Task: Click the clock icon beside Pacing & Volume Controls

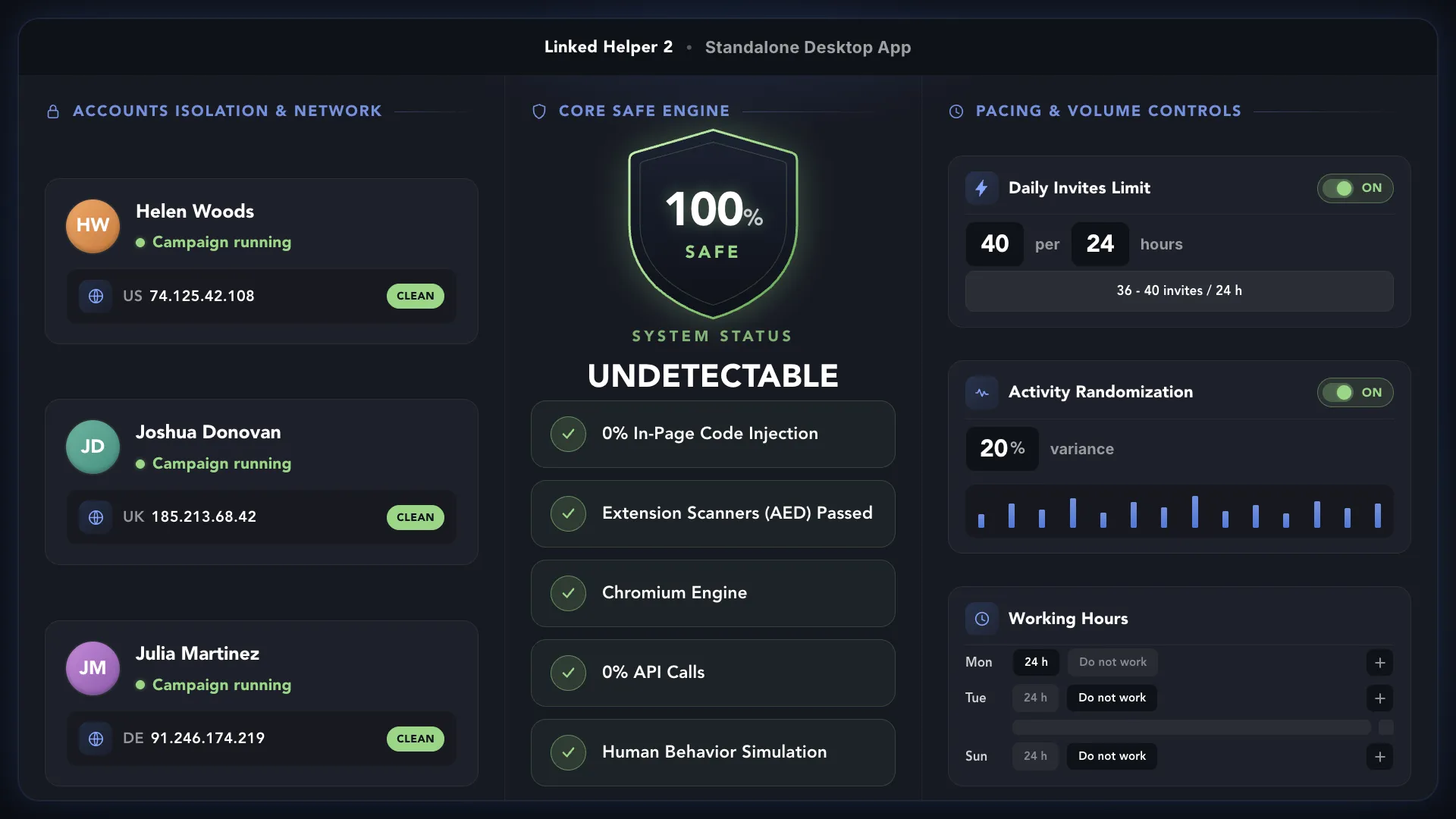Action: pyautogui.click(x=956, y=111)
